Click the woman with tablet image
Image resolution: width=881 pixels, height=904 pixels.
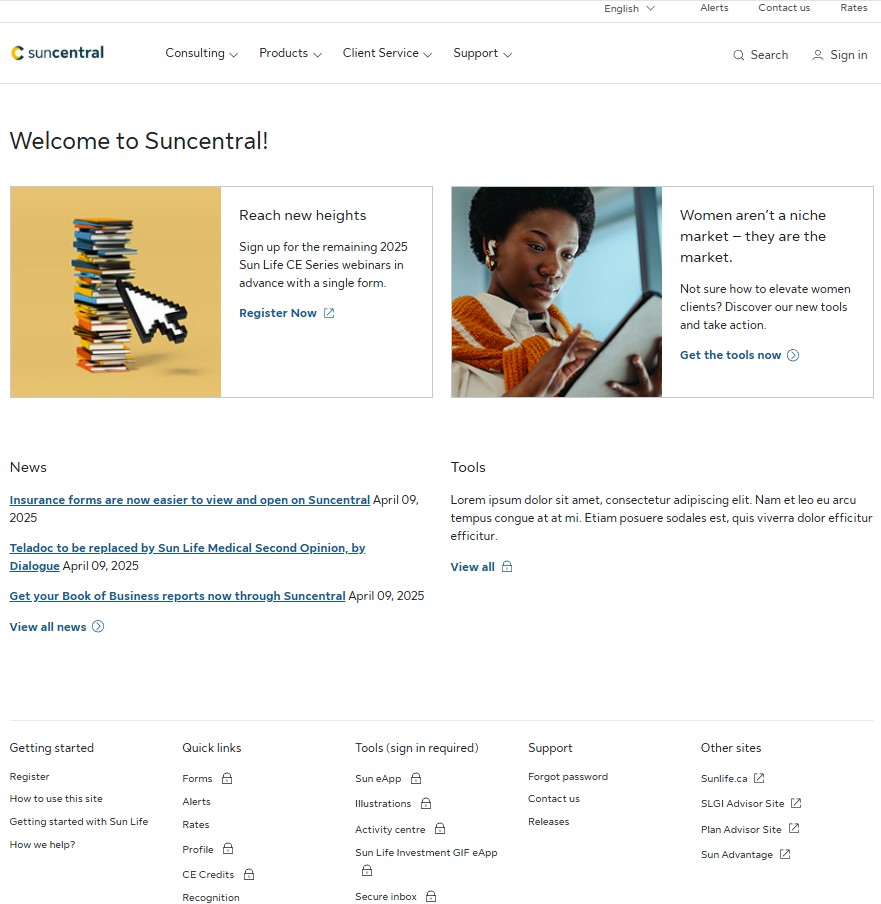556,291
